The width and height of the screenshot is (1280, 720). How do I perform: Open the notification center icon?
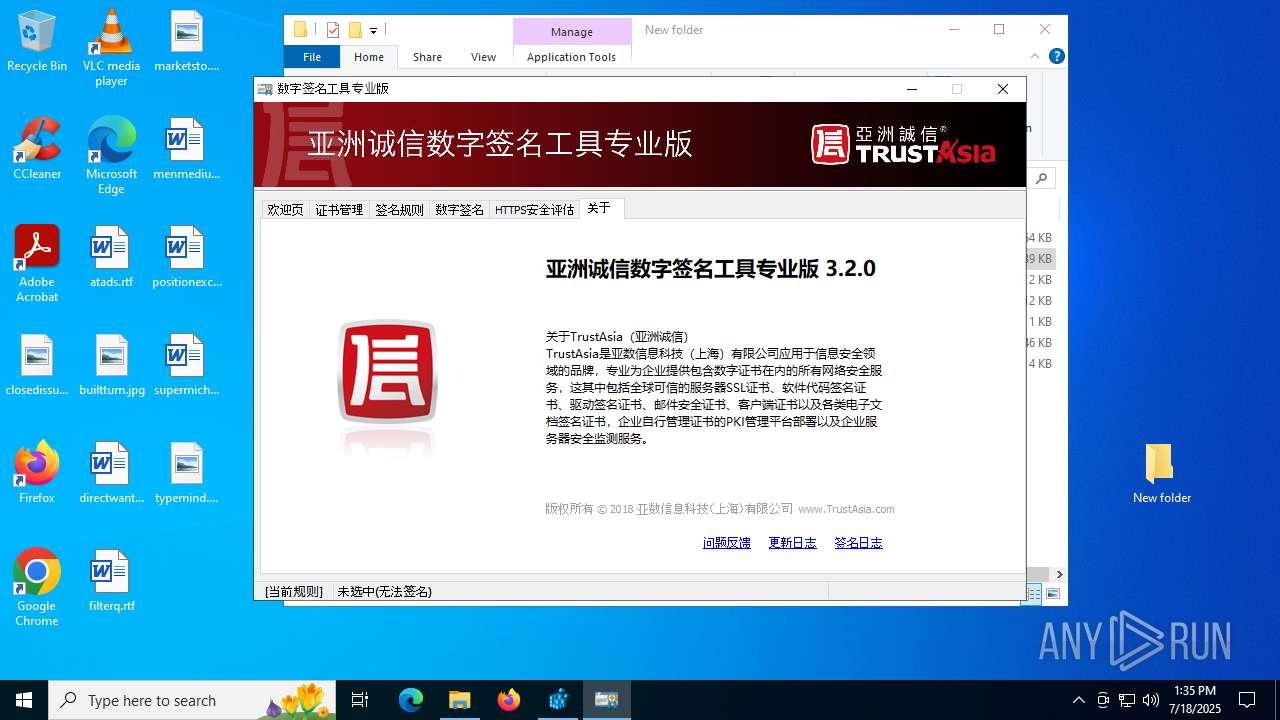tap(1247, 700)
